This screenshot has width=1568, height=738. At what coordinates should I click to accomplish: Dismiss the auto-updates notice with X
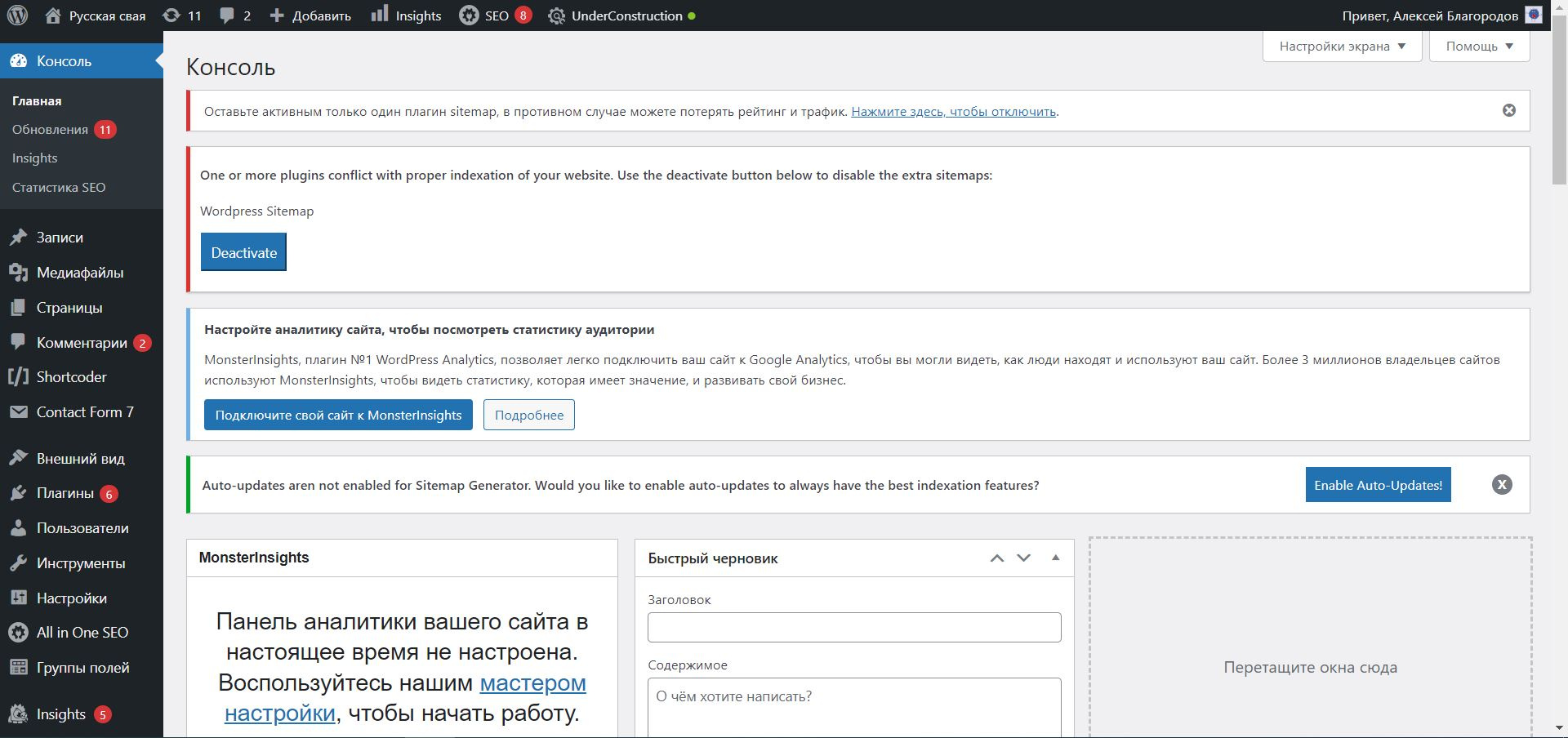tap(1502, 485)
